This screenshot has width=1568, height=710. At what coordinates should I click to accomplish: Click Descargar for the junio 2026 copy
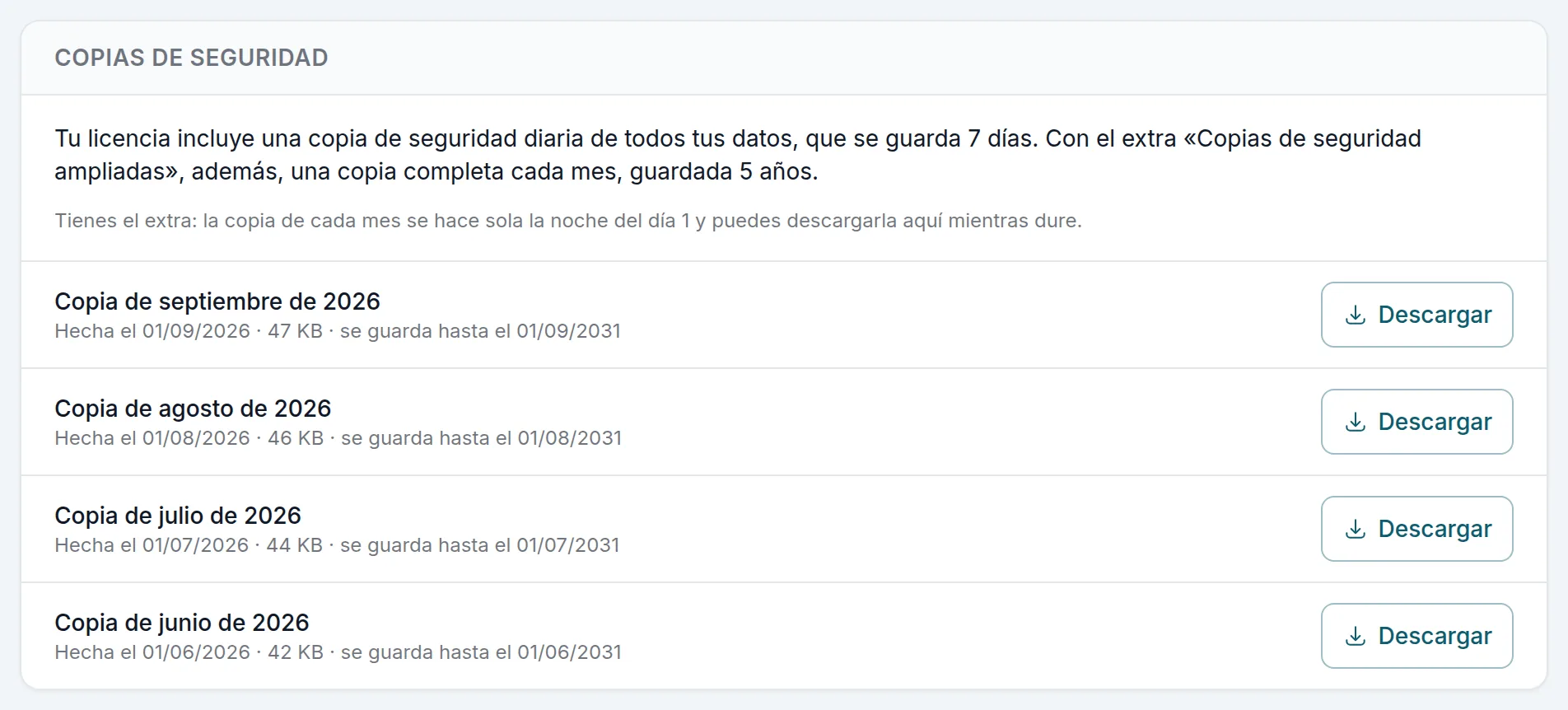click(x=1416, y=636)
